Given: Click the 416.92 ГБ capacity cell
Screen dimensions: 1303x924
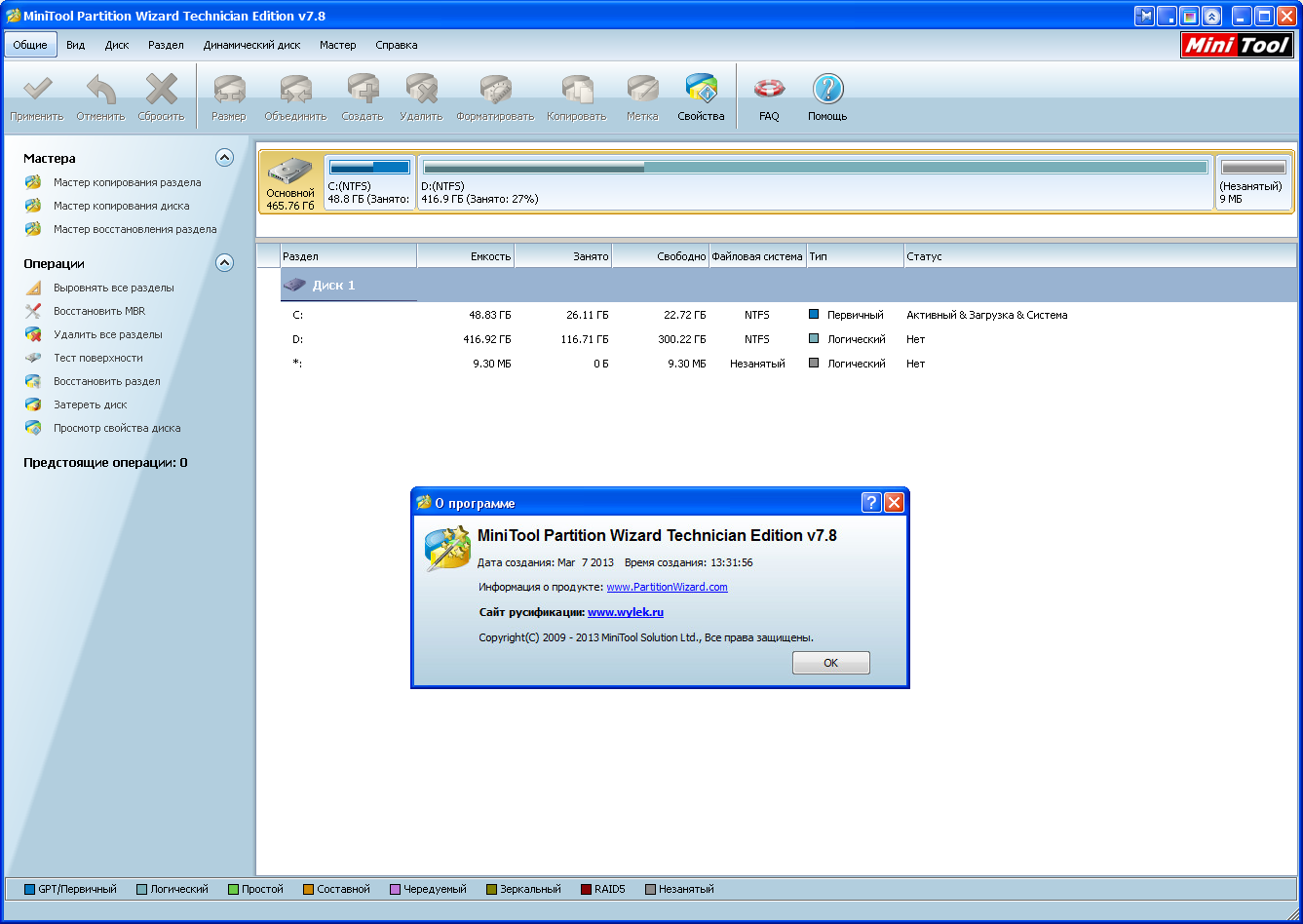Looking at the screenshot, I should 487,339.
